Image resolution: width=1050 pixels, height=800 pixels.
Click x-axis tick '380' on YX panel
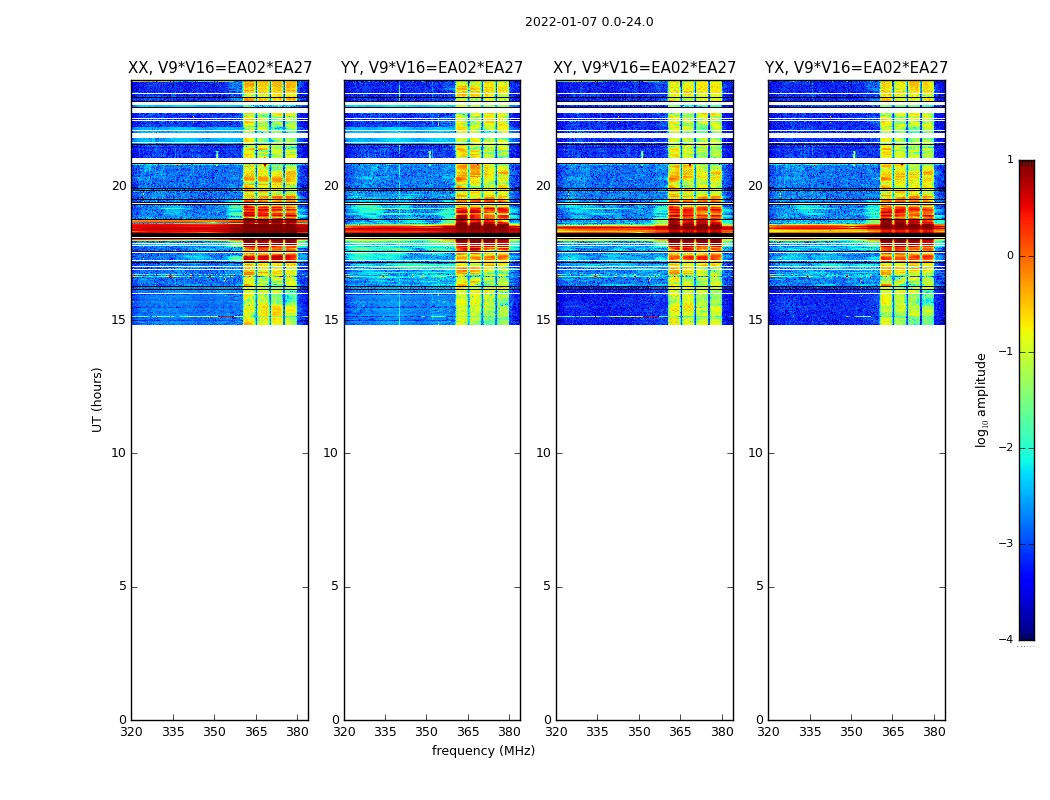(x=934, y=732)
